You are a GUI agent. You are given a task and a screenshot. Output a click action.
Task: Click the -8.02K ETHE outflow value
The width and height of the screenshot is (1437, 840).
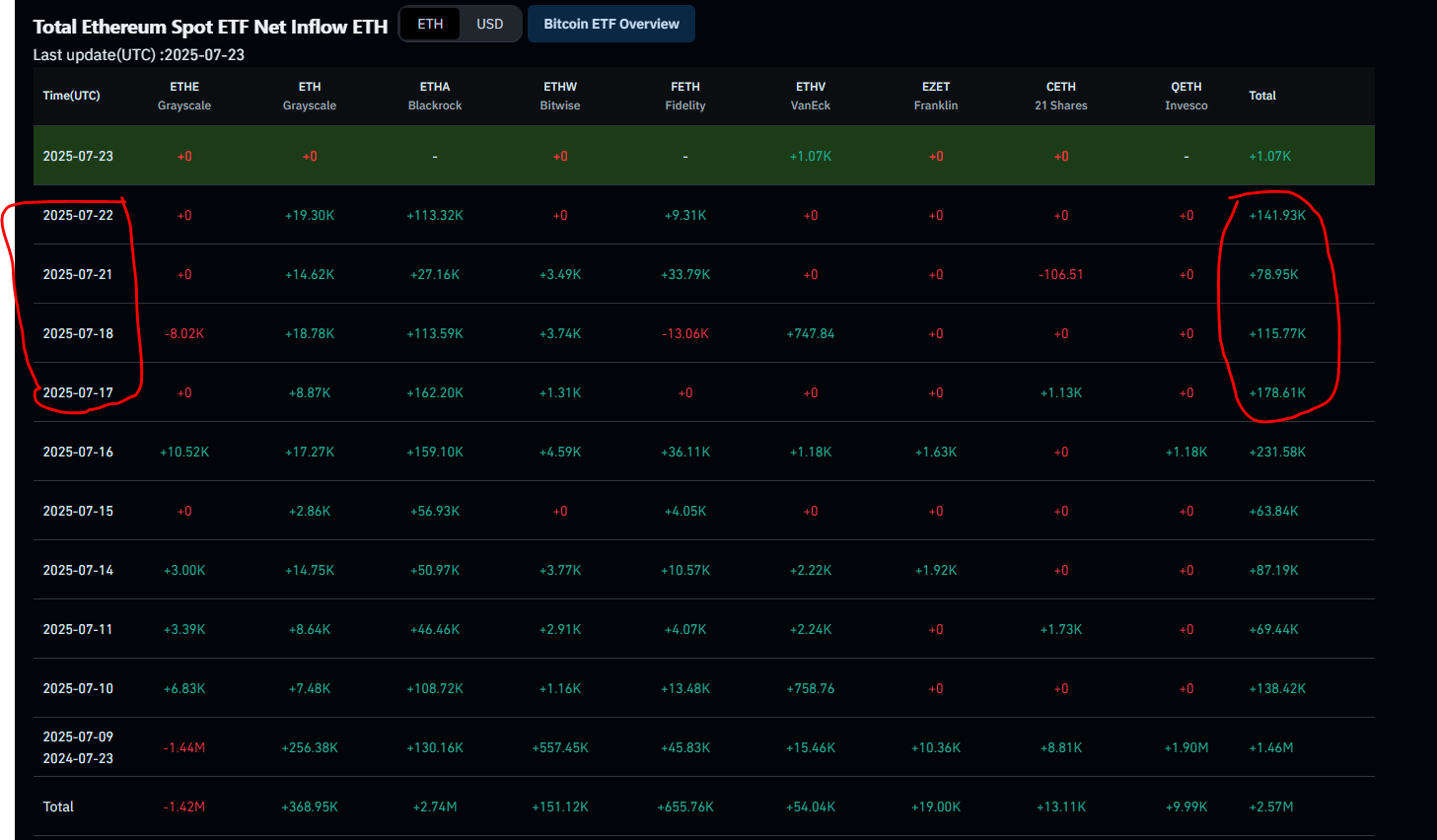coord(184,333)
